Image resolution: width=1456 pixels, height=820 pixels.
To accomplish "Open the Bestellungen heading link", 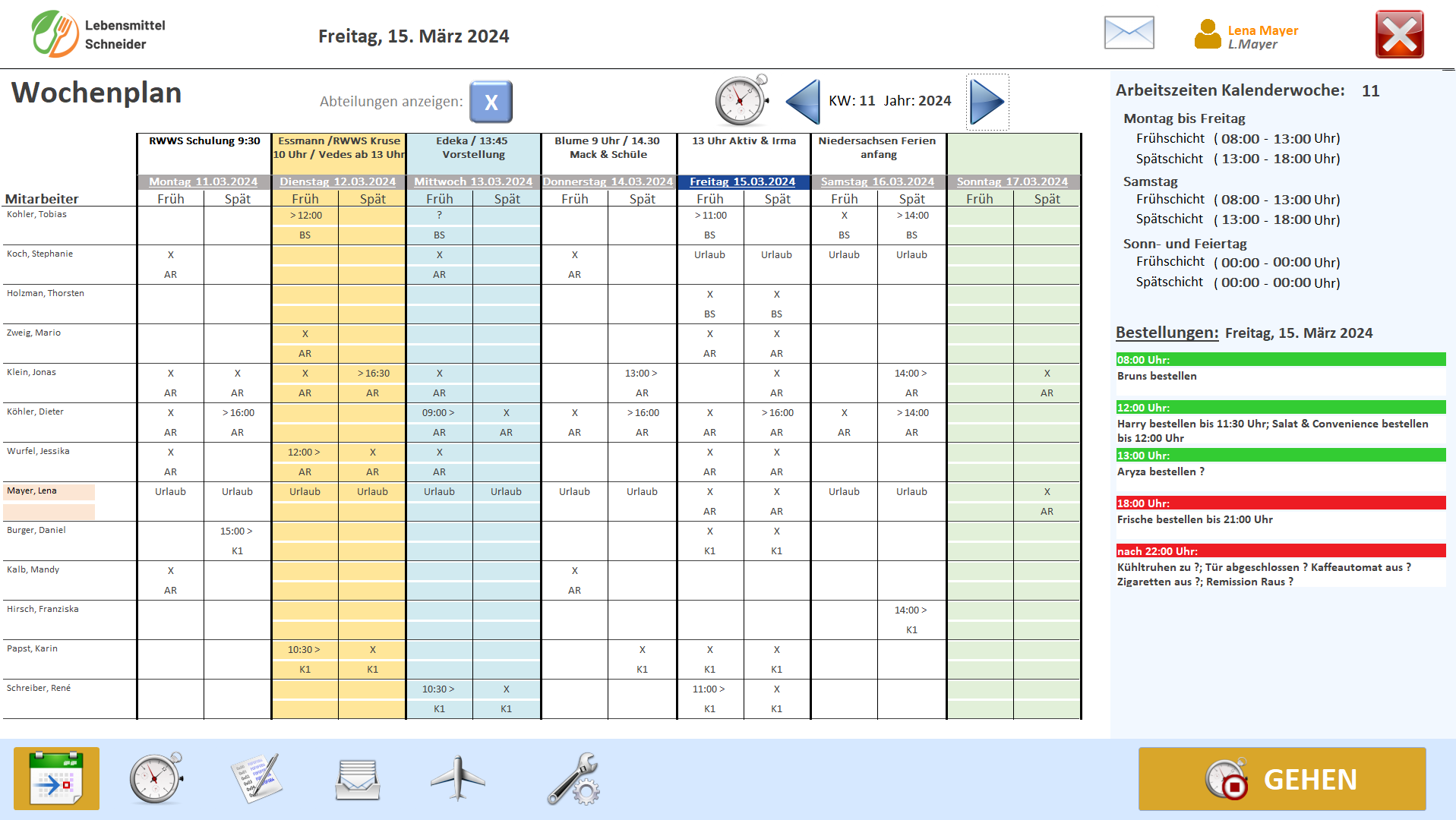I will pos(1167,333).
